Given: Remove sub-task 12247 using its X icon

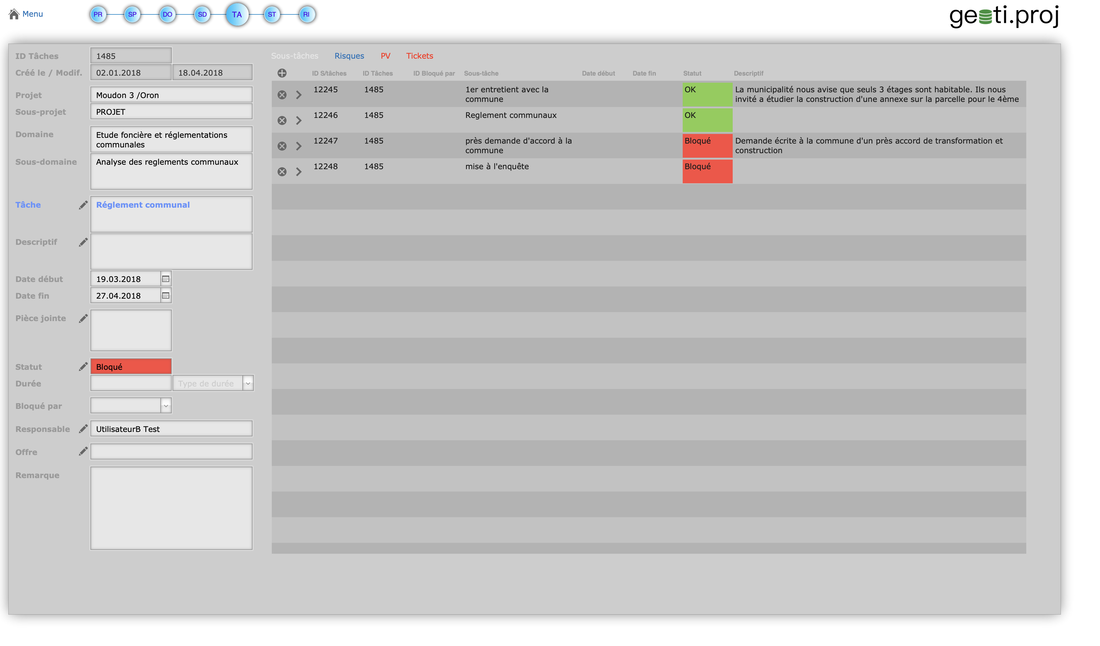Looking at the screenshot, I should click(x=282, y=146).
